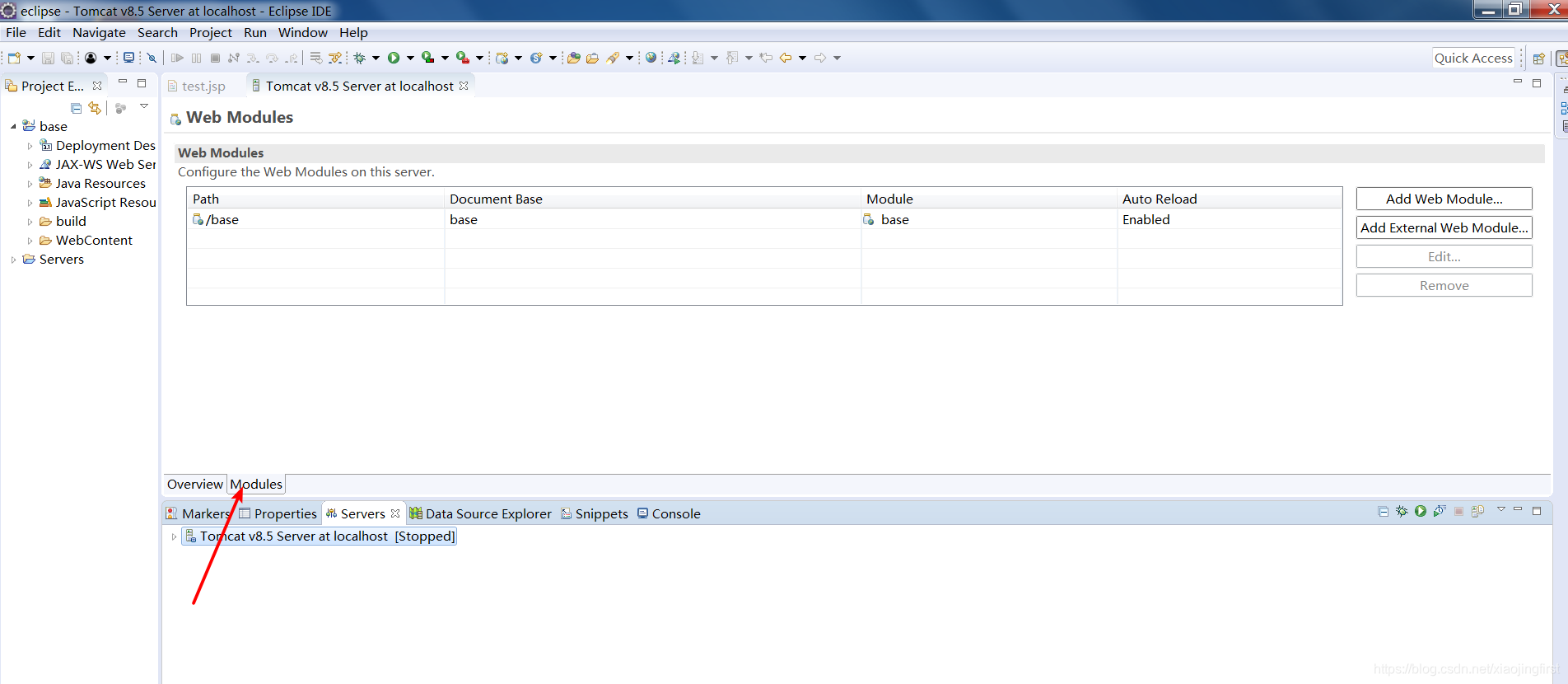This screenshot has width=1568, height=684.
Task: Click the Back navigation yellow arrow
Action: point(786,58)
